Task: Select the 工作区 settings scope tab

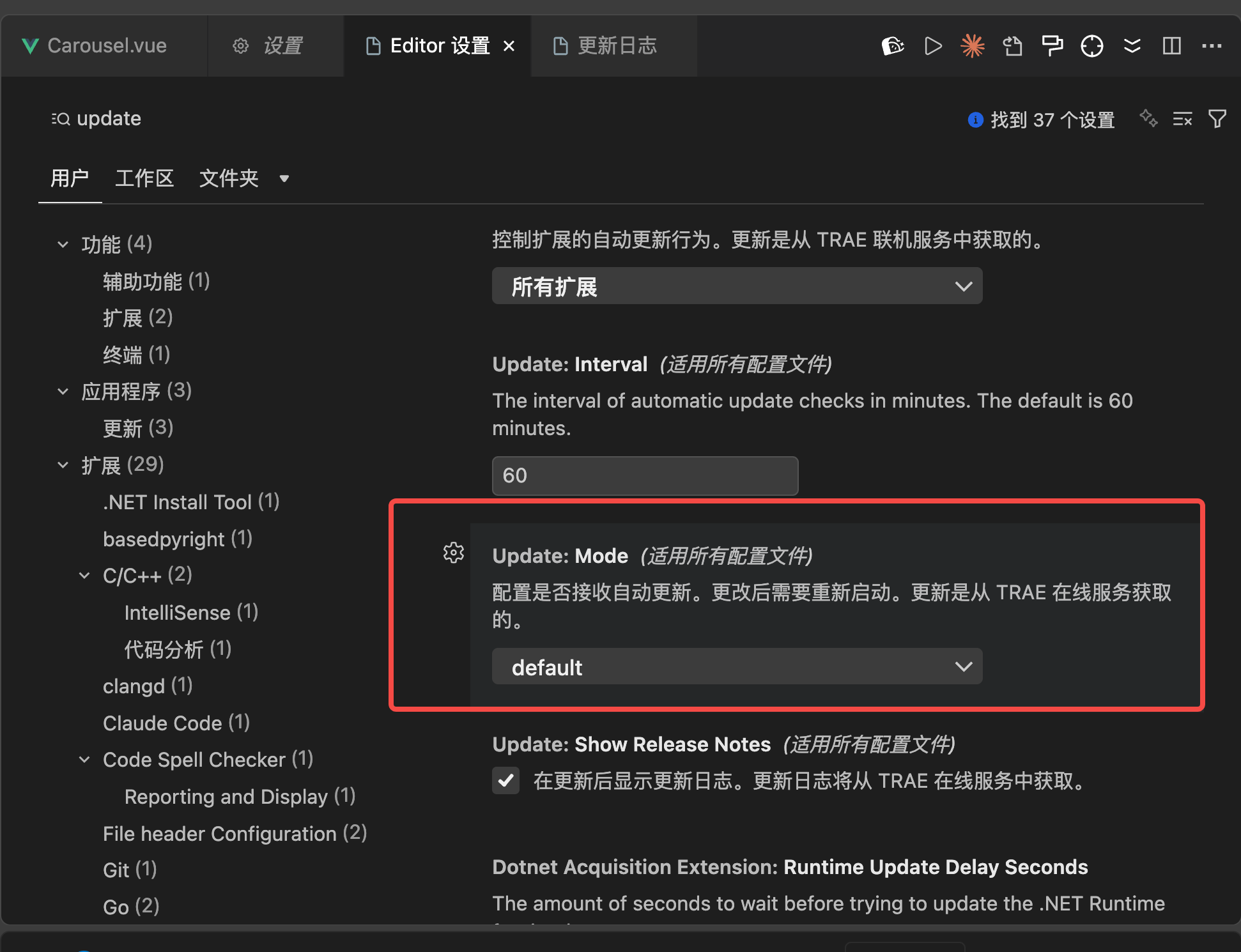Action: click(x=144, y=178)
